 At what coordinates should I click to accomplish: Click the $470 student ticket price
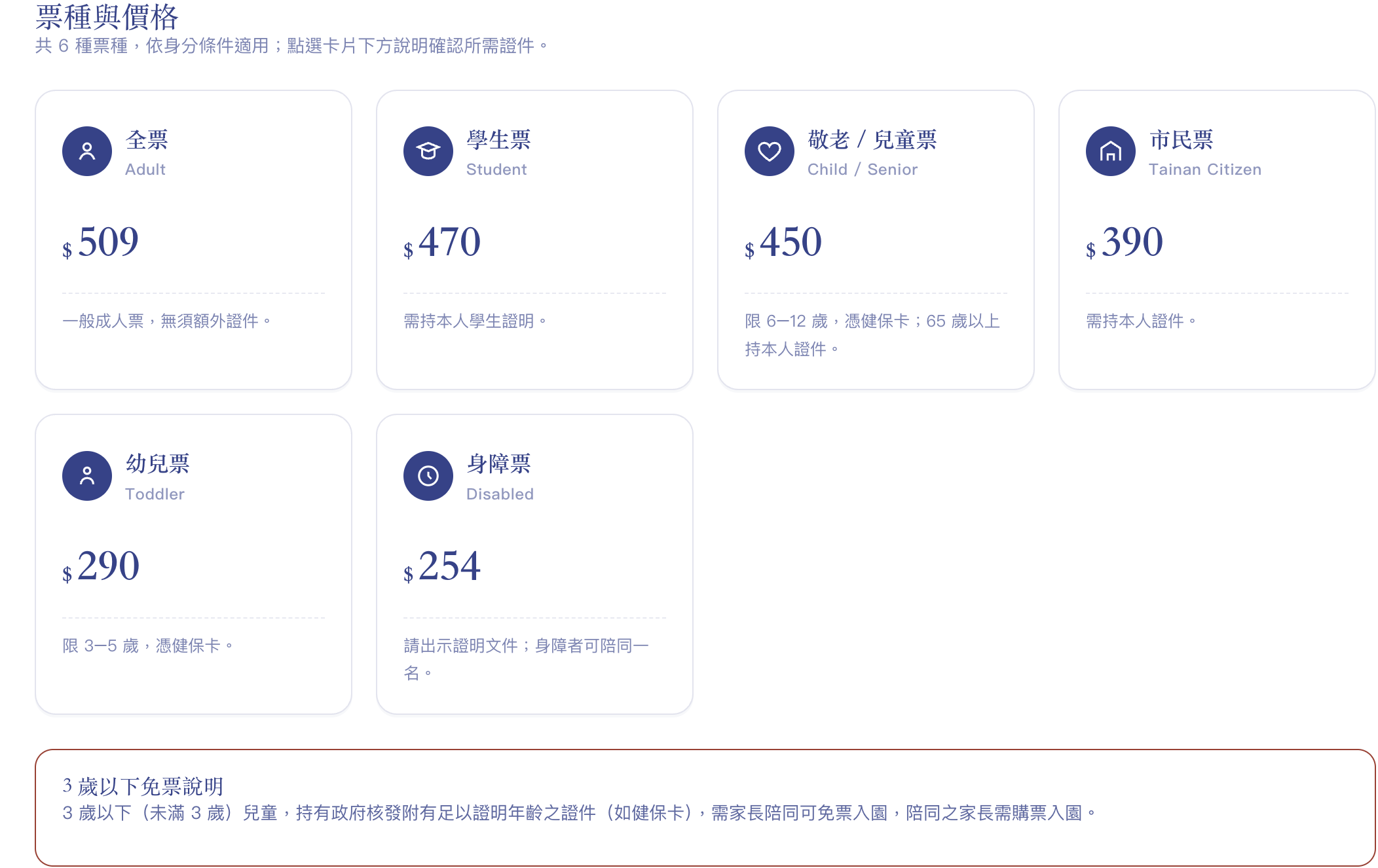(442, 242)
